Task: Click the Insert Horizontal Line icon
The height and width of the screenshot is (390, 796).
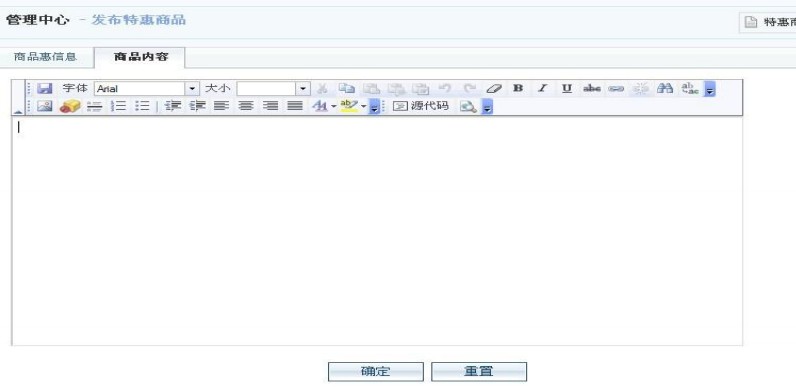Action: pyautogui.click(x=94, y=106)
